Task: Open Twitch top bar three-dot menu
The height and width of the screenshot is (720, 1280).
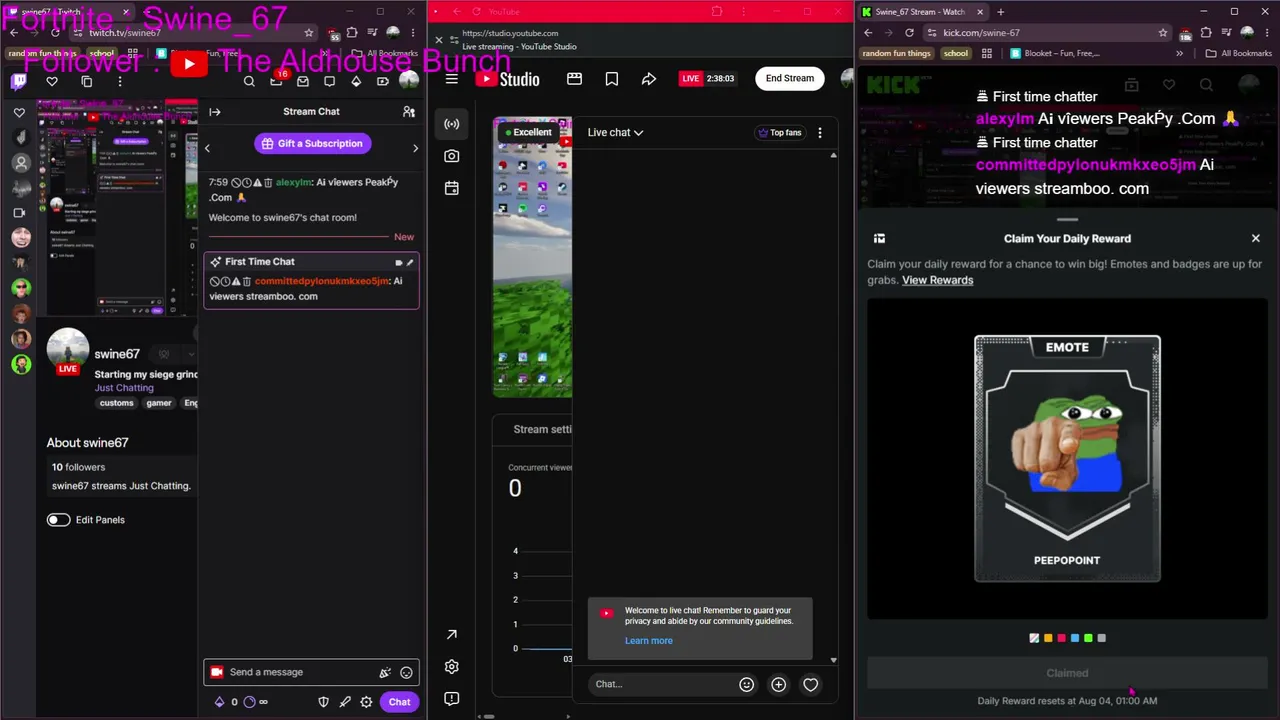Action: [120, 82]
